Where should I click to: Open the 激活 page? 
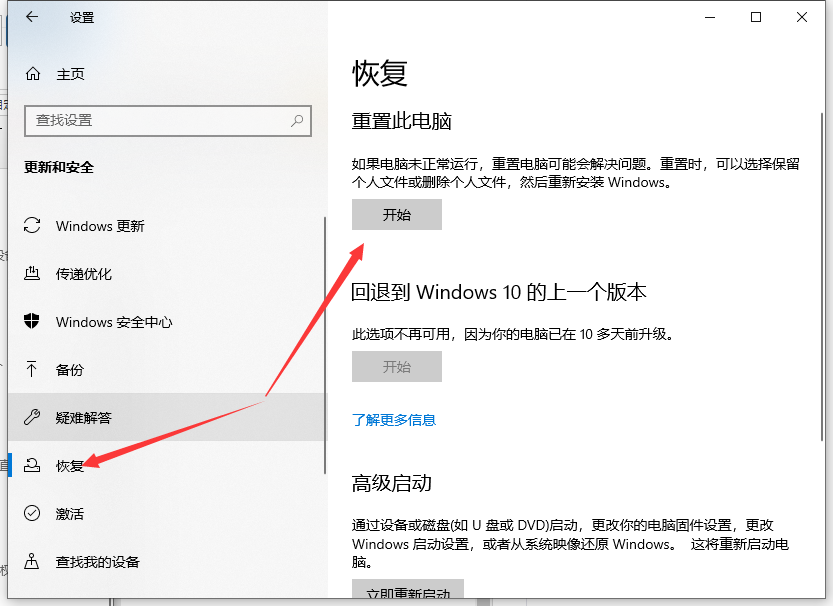click(x=166, y=514)
